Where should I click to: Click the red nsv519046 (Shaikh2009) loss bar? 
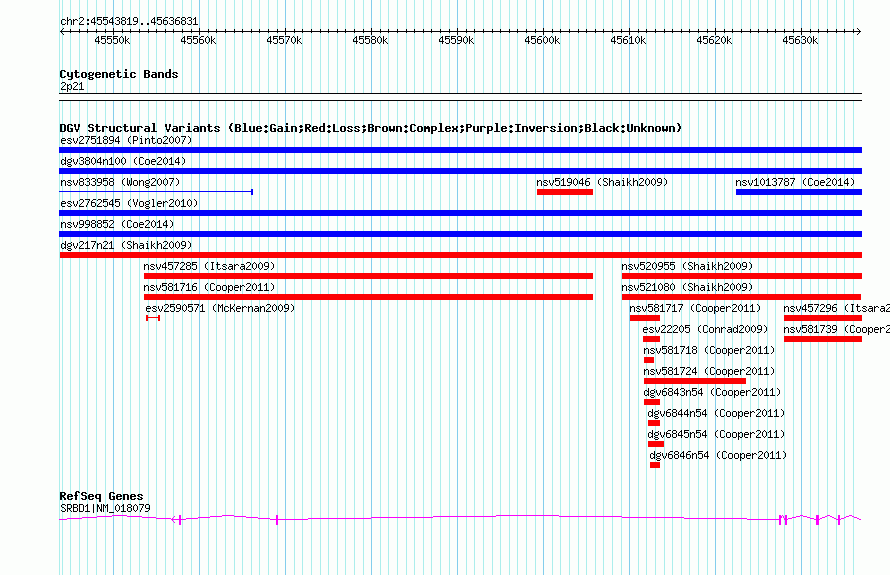coord(565,192)
